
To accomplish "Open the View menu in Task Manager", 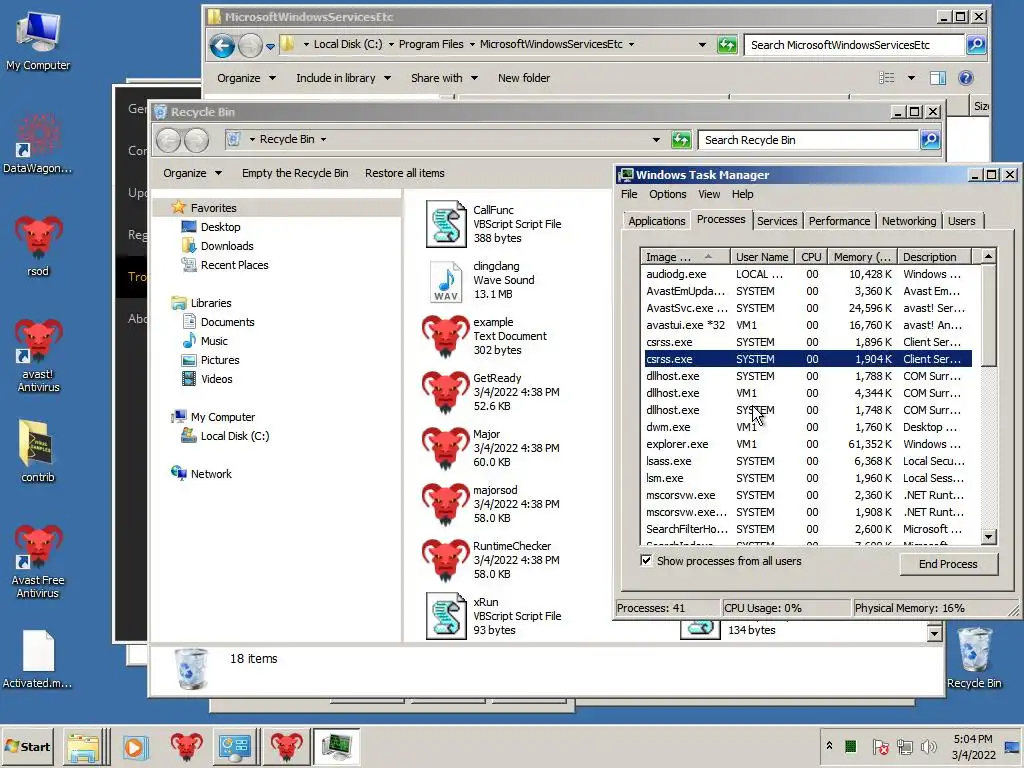I will click(709, 194).
